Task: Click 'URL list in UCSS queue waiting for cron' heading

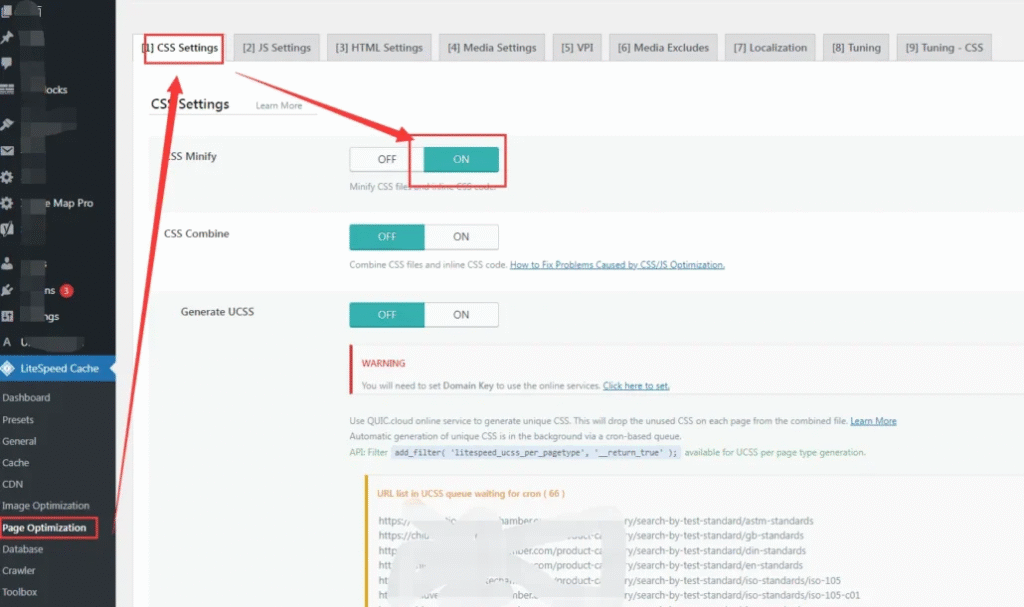Action: click(x=471, y=494)
